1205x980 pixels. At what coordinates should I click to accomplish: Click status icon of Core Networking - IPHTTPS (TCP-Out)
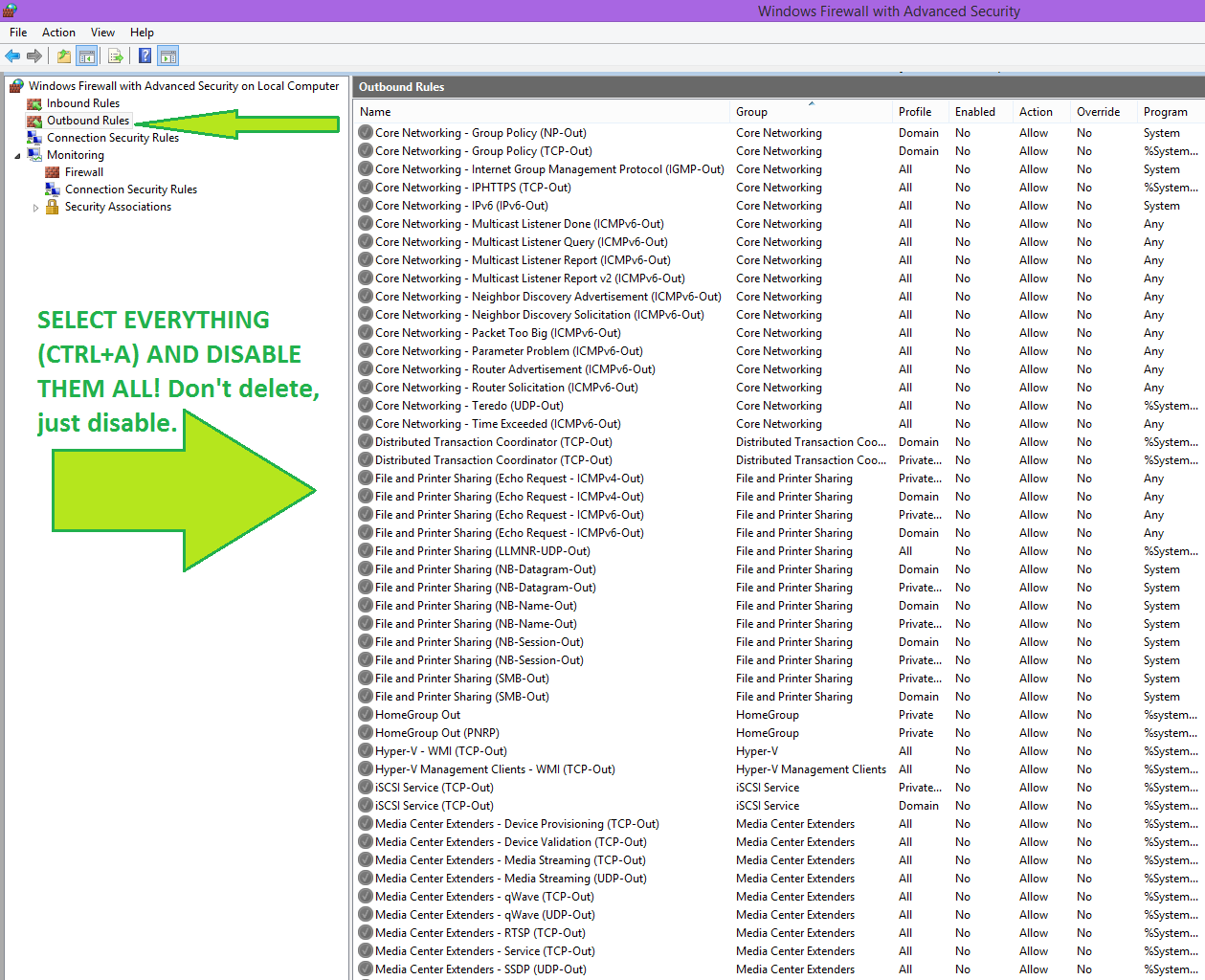pos(366,188)
